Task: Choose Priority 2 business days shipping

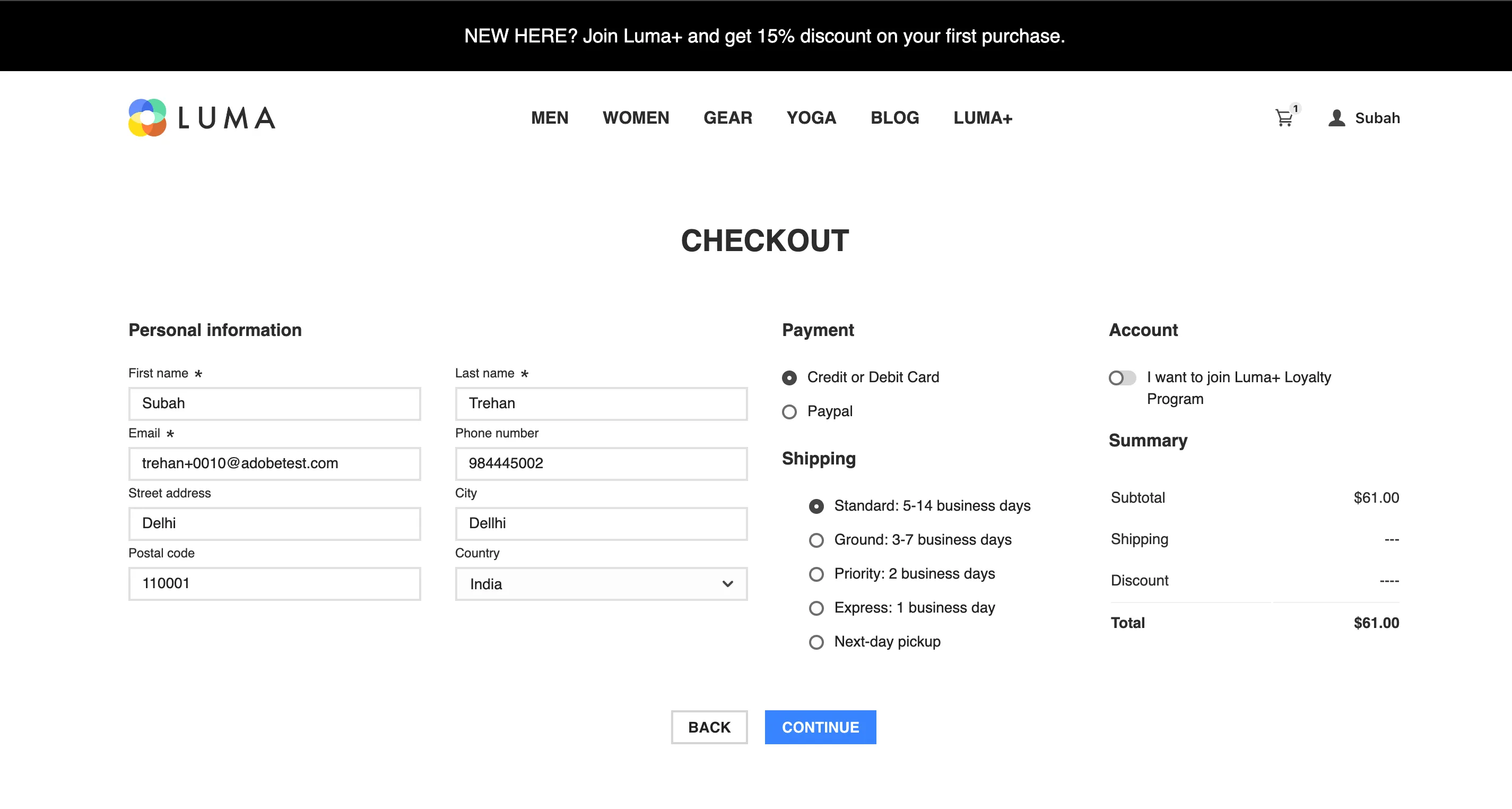Action: pos(816,574)
